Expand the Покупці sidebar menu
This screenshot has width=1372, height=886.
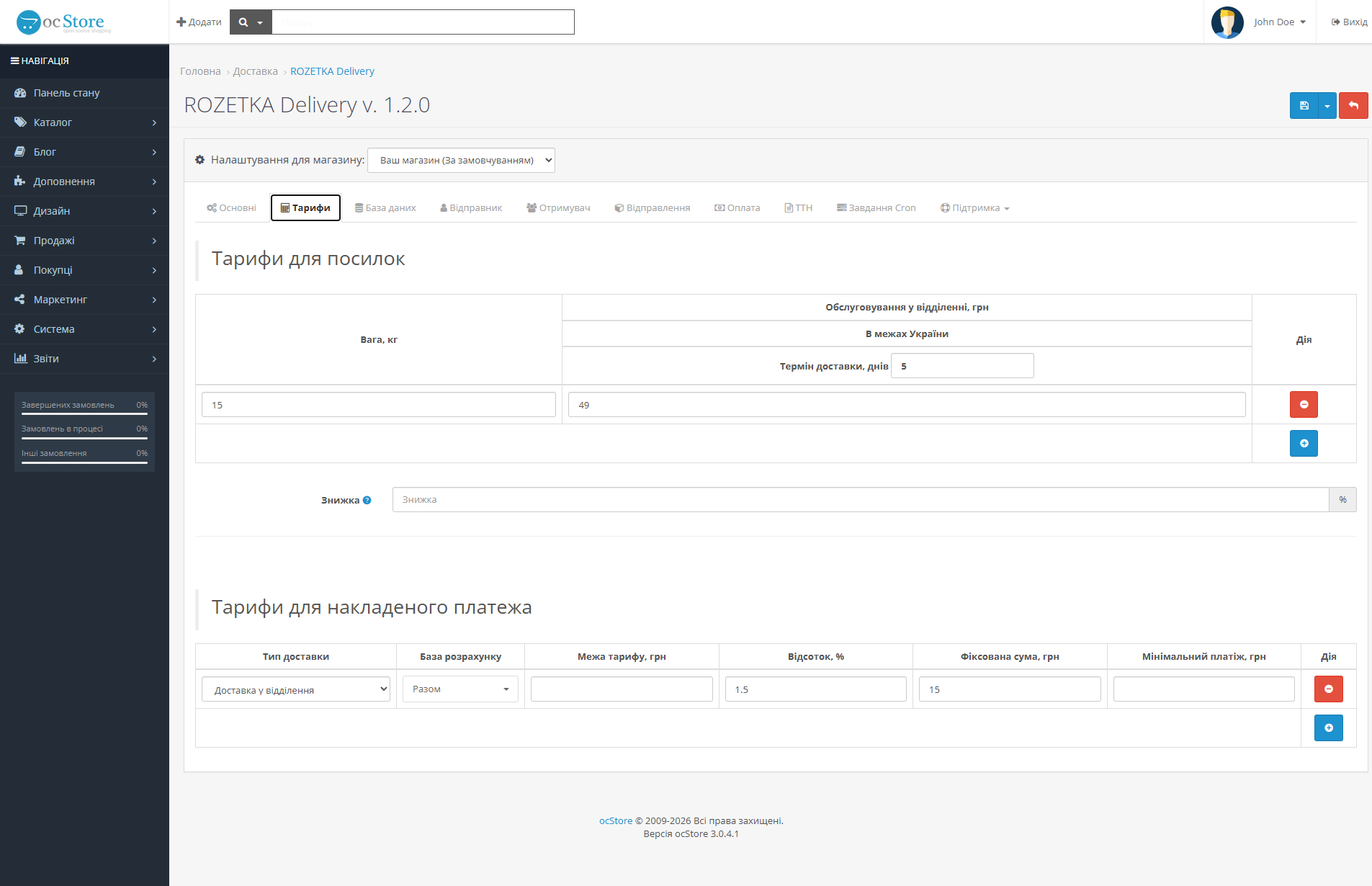tap(84, 270)
